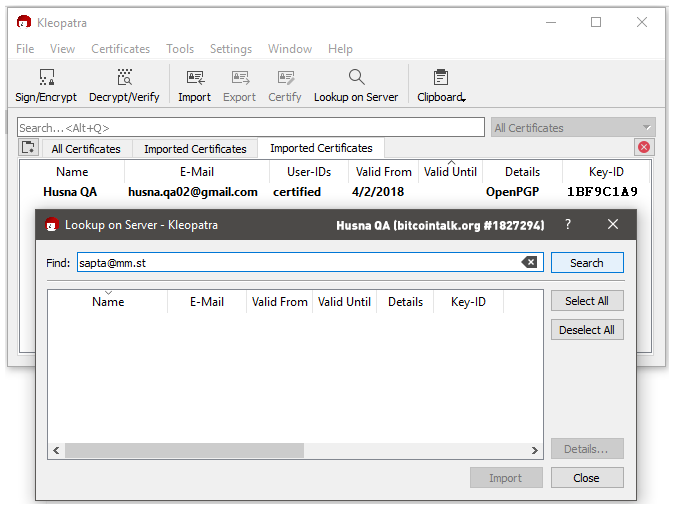Open the Window menu
The width and height of the screenshot is (675, 510).
(290, 49)
